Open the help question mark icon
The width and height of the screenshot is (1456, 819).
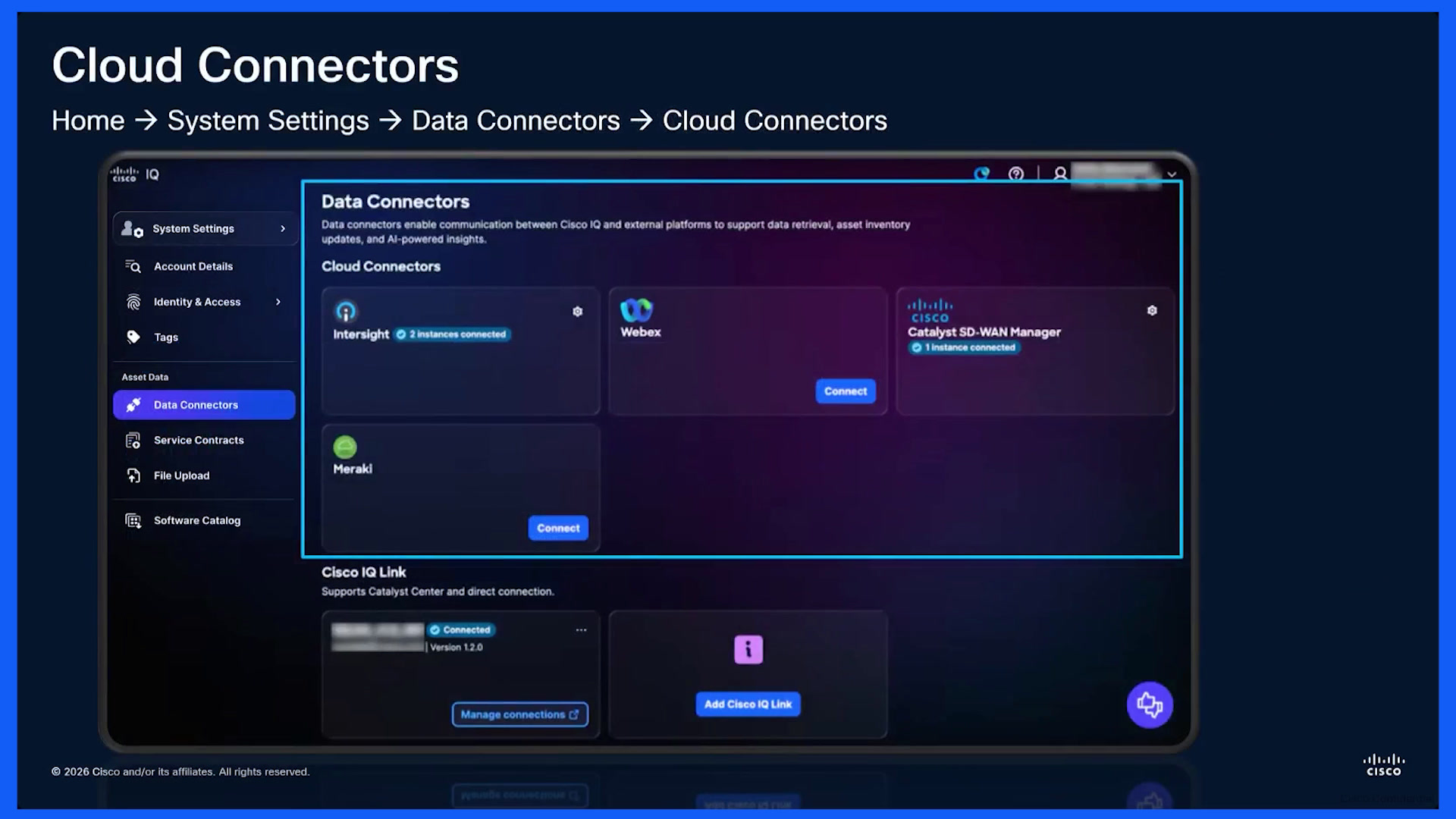tap(1016, 174)
